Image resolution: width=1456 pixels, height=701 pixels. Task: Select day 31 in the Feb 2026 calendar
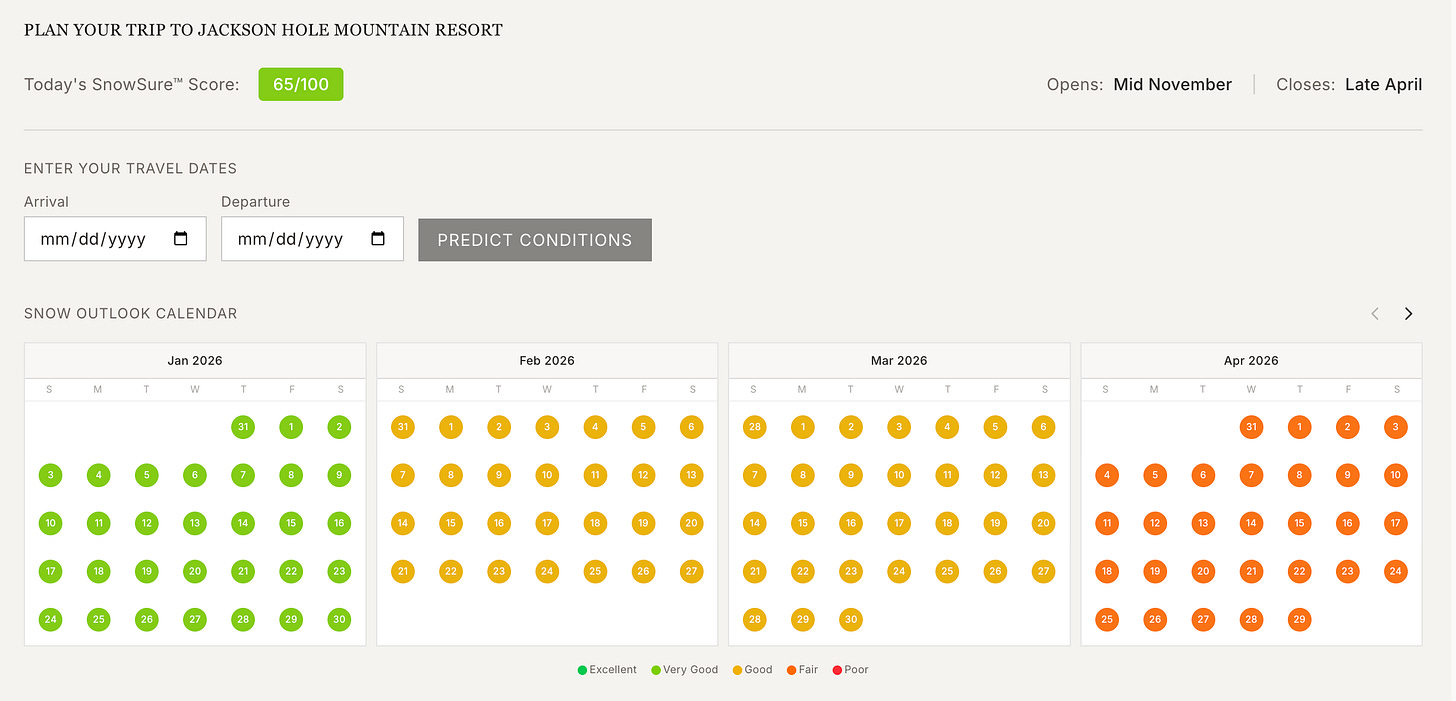click(x=403, y=427)
